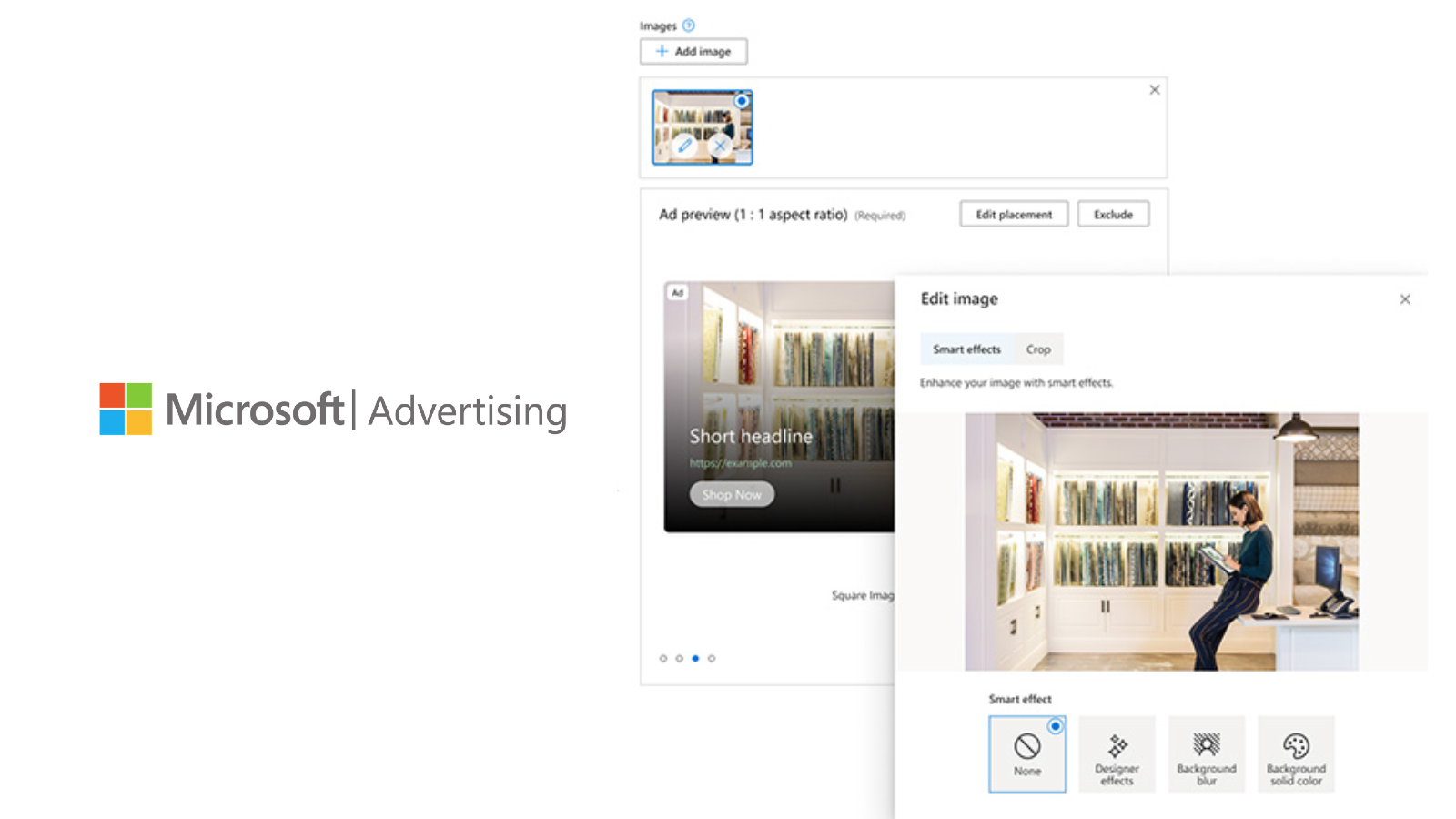
Task: Click the Shop Now button in ad preview
Action: (732, 494)
